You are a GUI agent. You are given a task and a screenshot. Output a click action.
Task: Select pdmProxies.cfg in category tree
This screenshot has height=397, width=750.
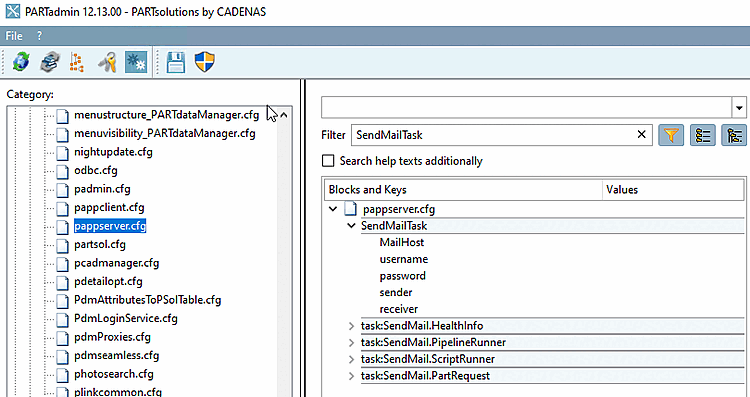[112, 337]
